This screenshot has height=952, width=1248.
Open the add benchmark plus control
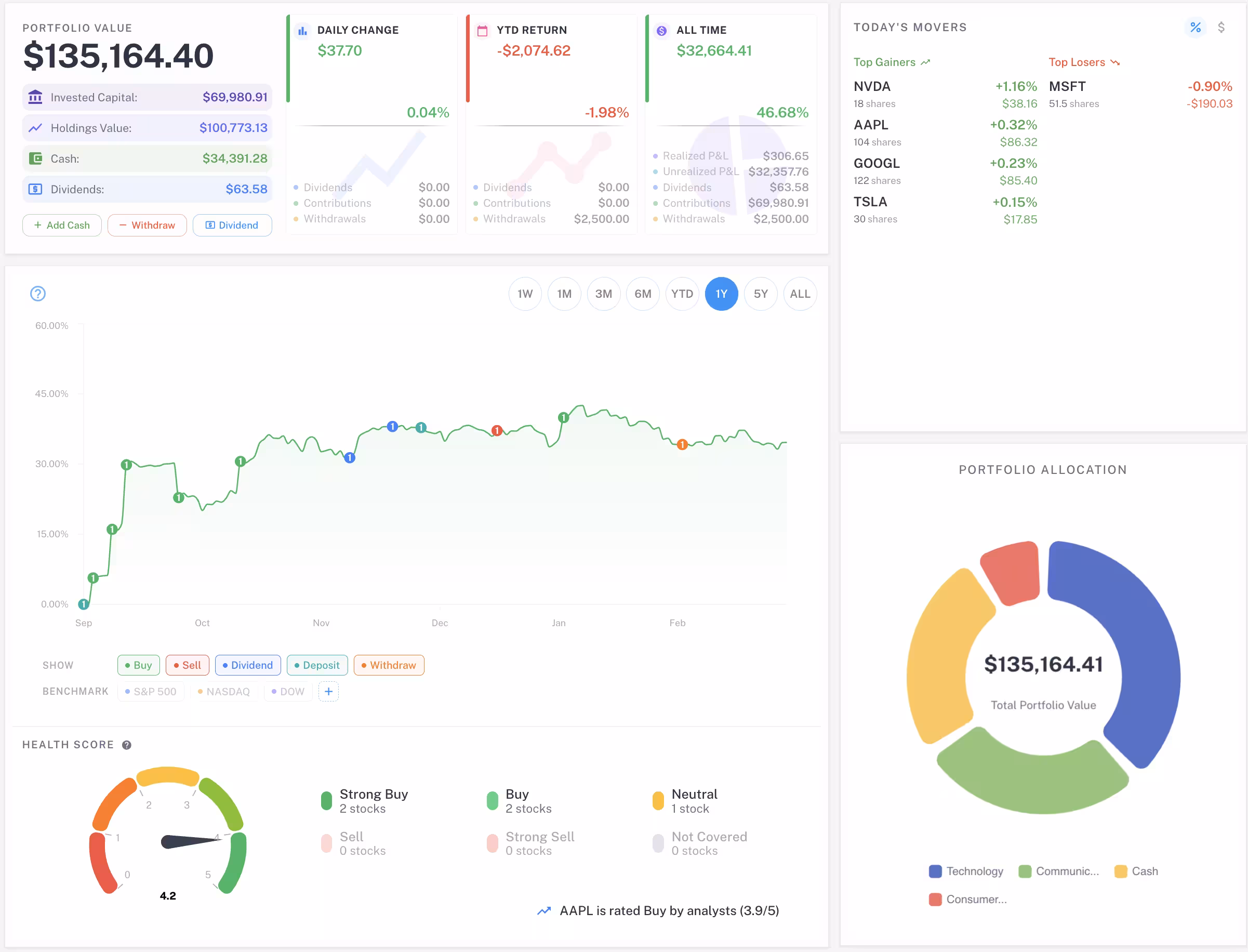pyautogui.click(x=328, y=691)
